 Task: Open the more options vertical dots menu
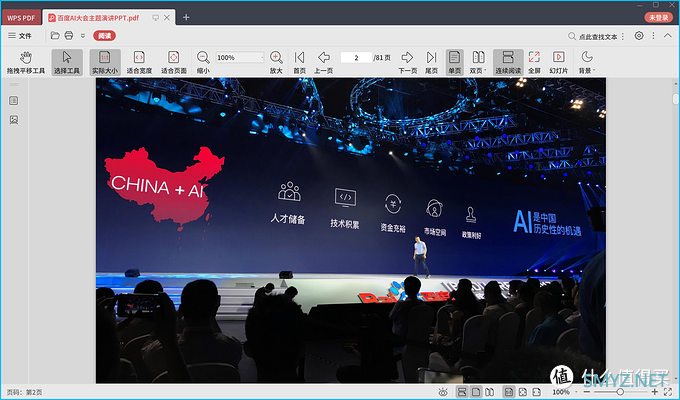click(653, 36)
